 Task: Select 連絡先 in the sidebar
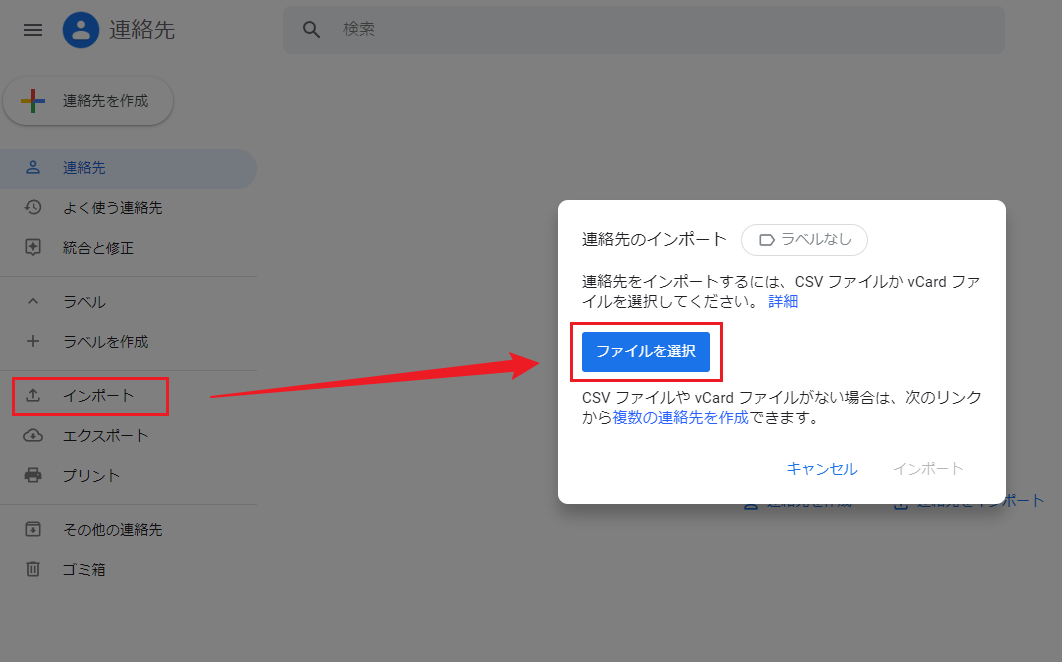84,168
